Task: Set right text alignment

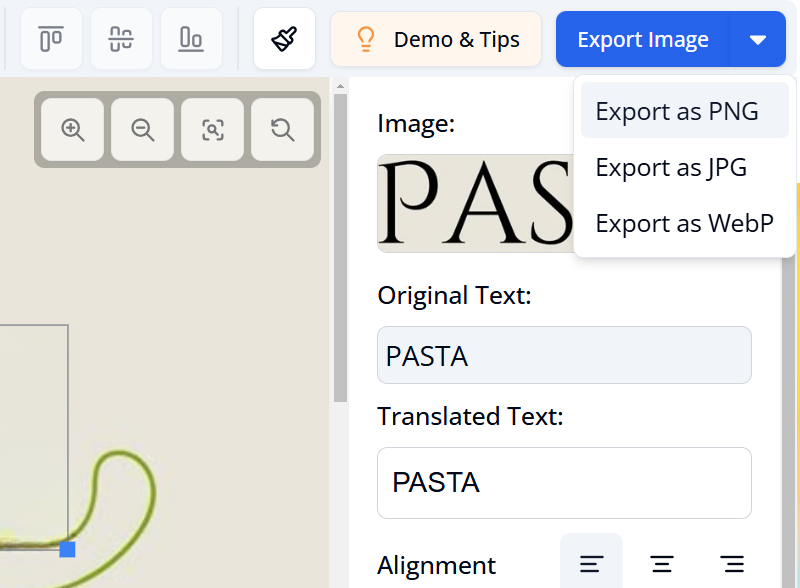Action: pos(731,563)
